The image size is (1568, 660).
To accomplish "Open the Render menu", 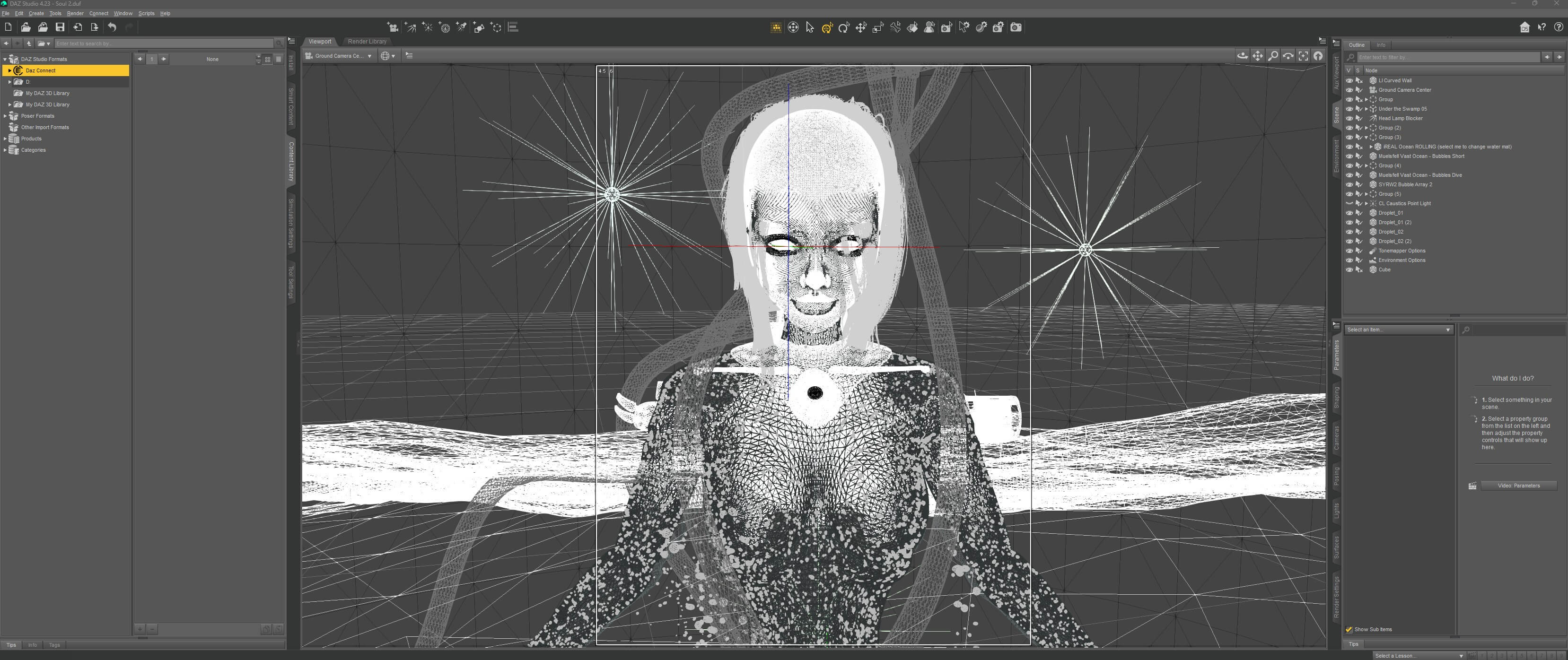I will pos(76,13).
